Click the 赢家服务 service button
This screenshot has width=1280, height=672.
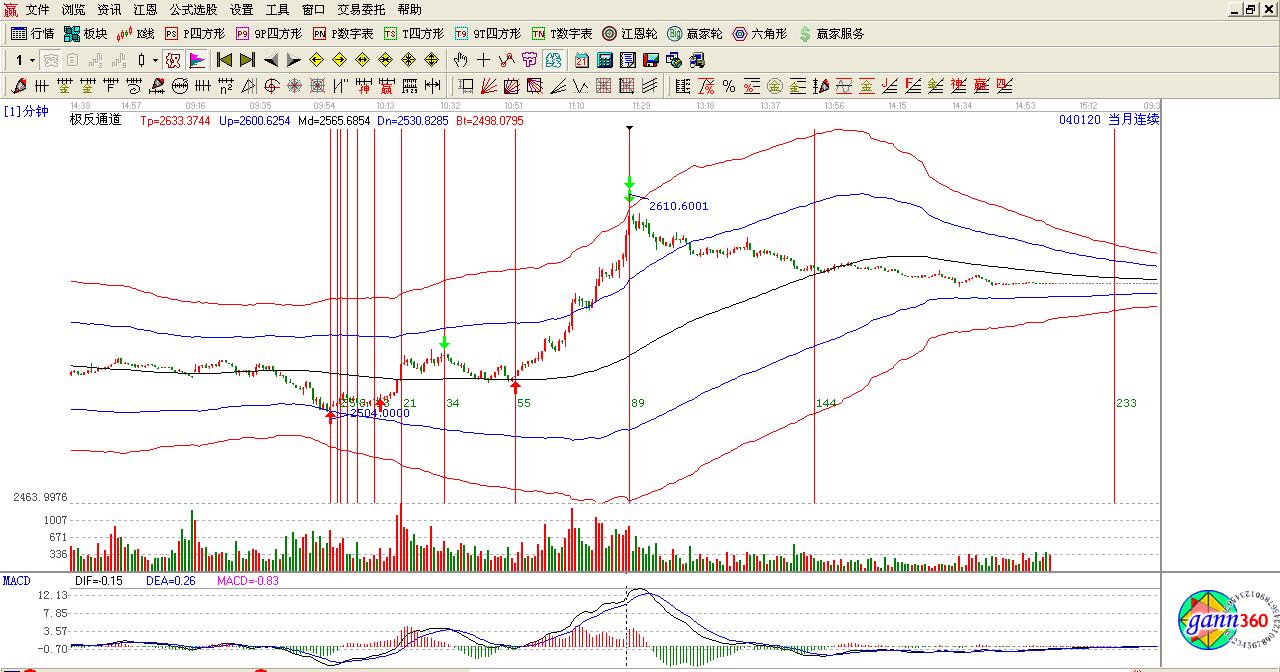tap(832, 34)
